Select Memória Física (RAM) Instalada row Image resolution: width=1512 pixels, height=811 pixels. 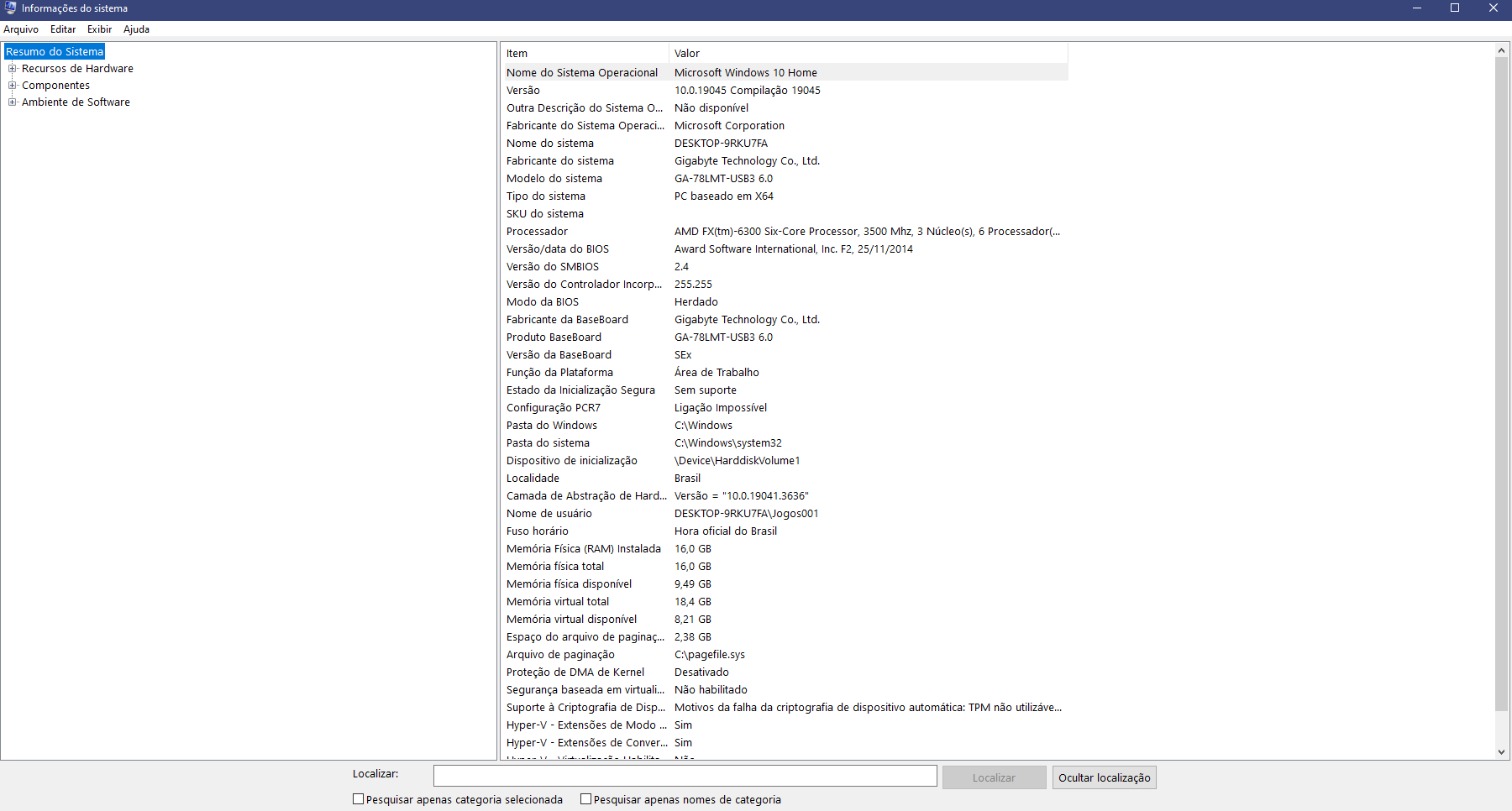pos(785,549)
